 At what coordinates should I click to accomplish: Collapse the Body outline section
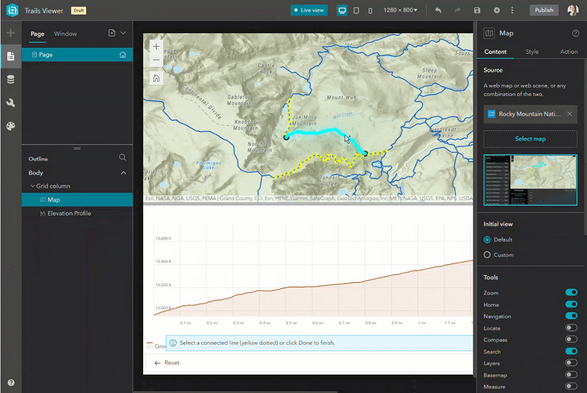[x=124, y=173]
